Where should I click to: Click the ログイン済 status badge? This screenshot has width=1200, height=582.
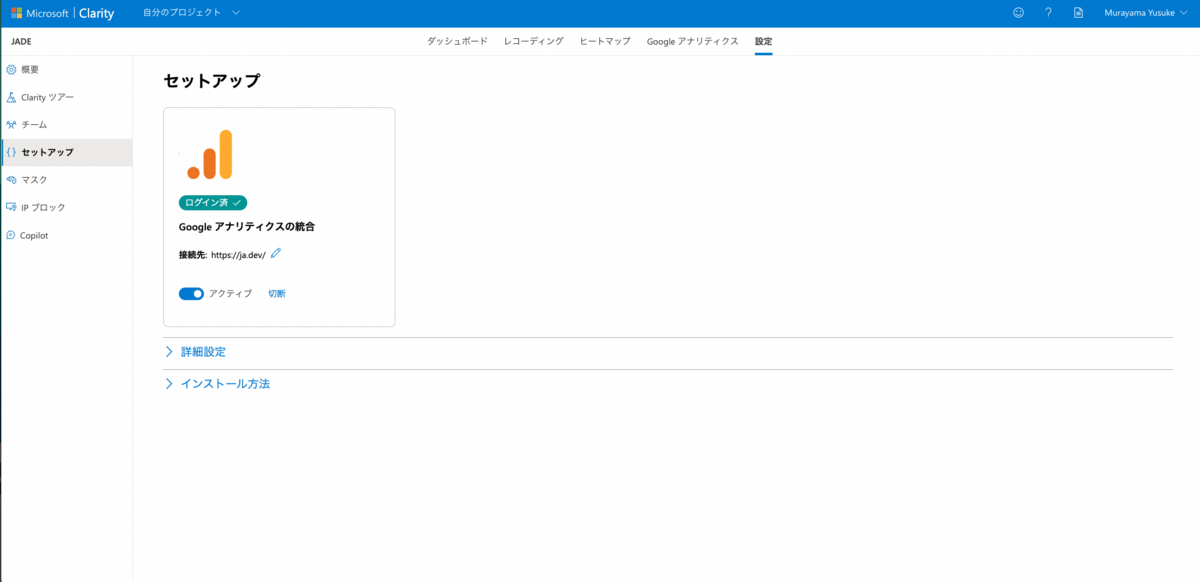click(x=213, y=202)
